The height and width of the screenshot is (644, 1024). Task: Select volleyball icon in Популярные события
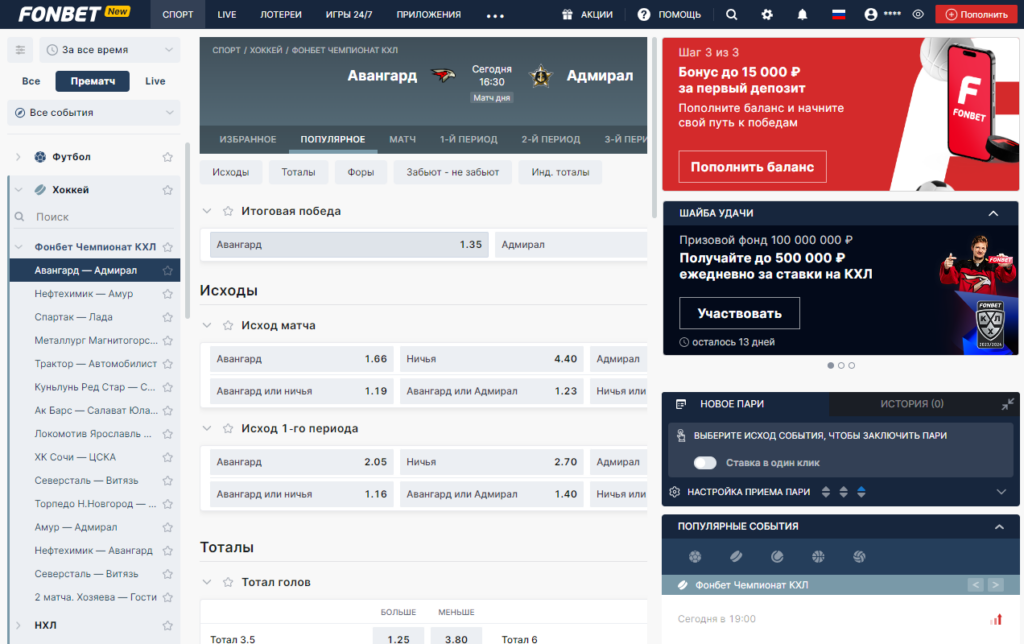pos(859,556)
